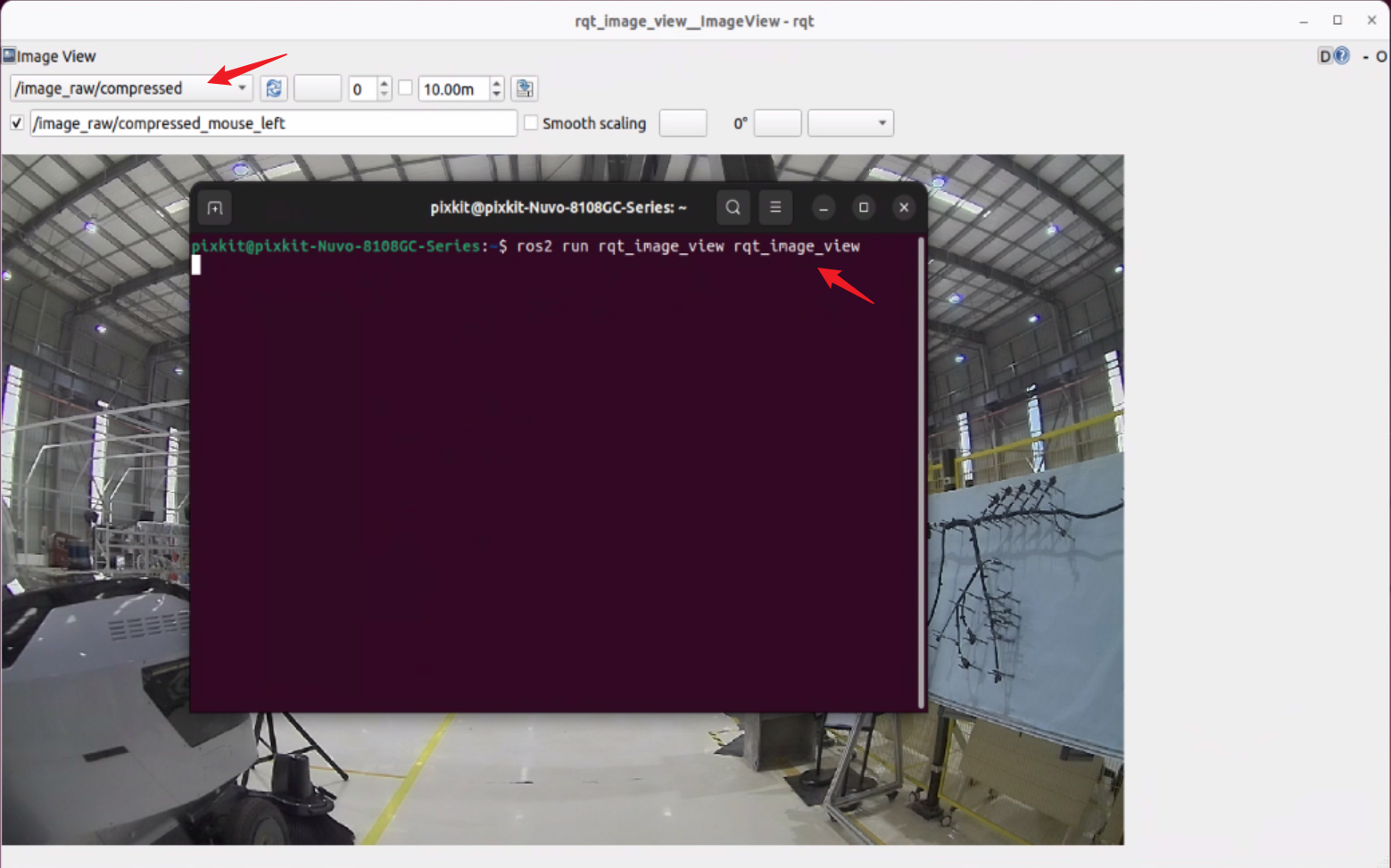
Task: Open the /image_raw/compressed topic dropdown
Action: 131,88
